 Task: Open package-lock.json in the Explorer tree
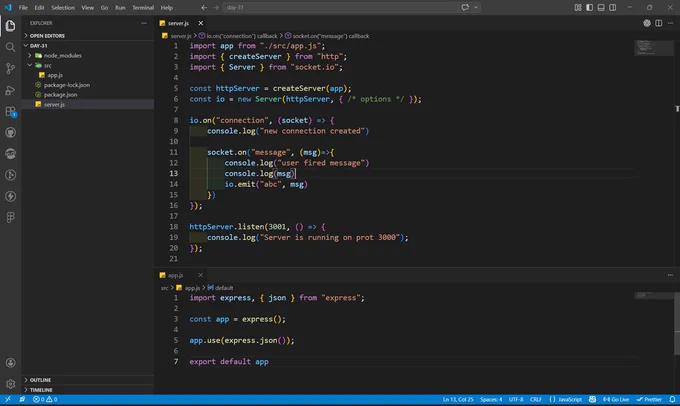coord(88,85)
